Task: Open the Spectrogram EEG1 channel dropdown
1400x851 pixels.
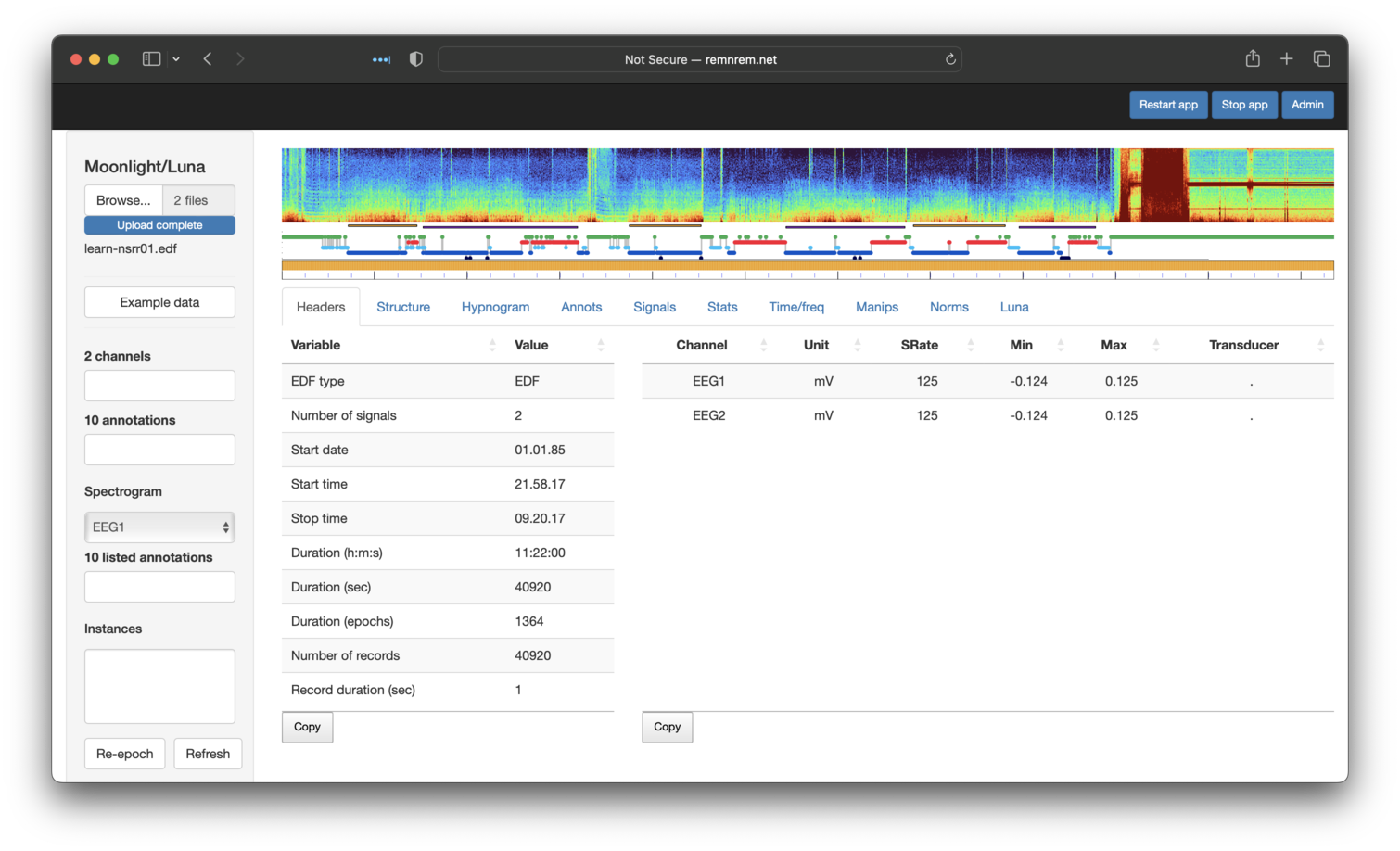Action: [x=159, y=527]
